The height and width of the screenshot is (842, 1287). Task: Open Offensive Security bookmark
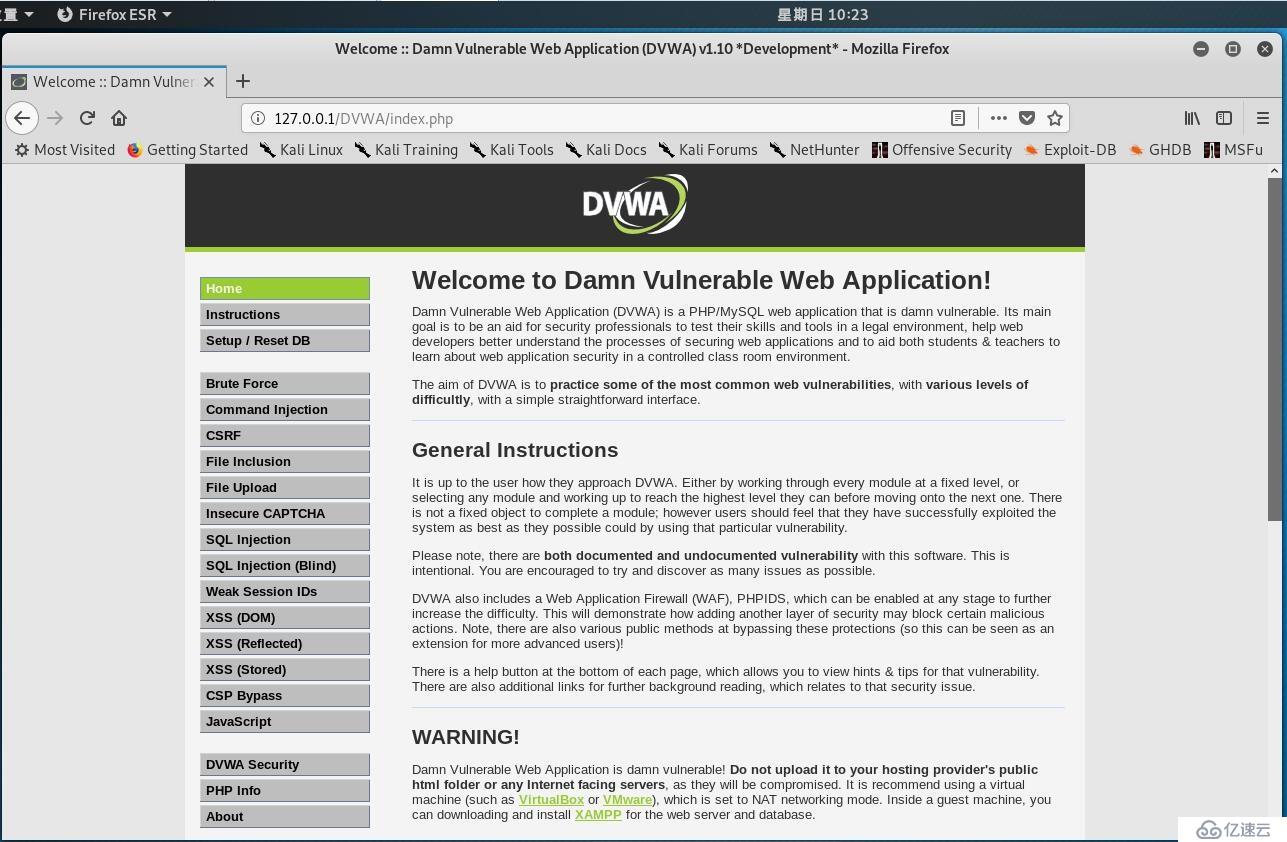click(941, 149)
